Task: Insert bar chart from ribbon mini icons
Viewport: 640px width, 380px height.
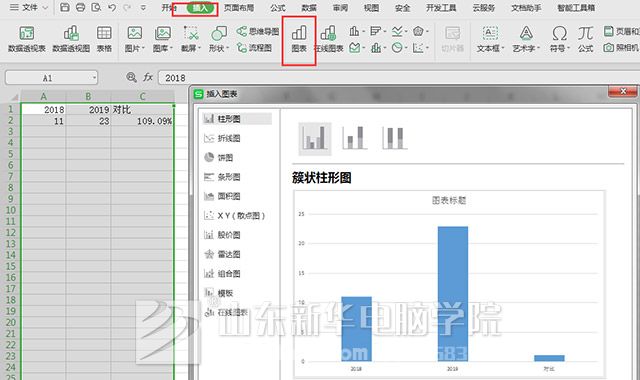Action: click(375, 31)
